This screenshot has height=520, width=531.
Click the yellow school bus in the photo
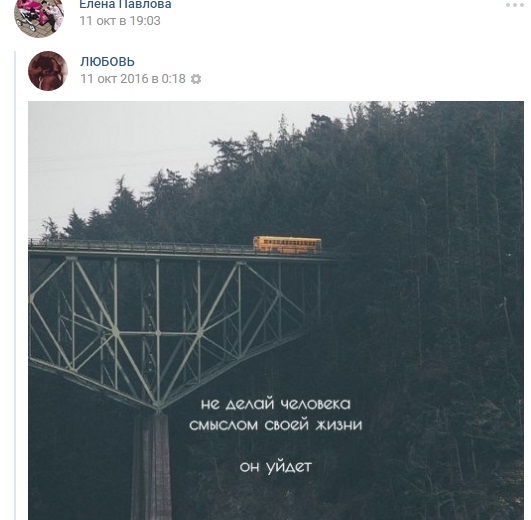(287, 245)
